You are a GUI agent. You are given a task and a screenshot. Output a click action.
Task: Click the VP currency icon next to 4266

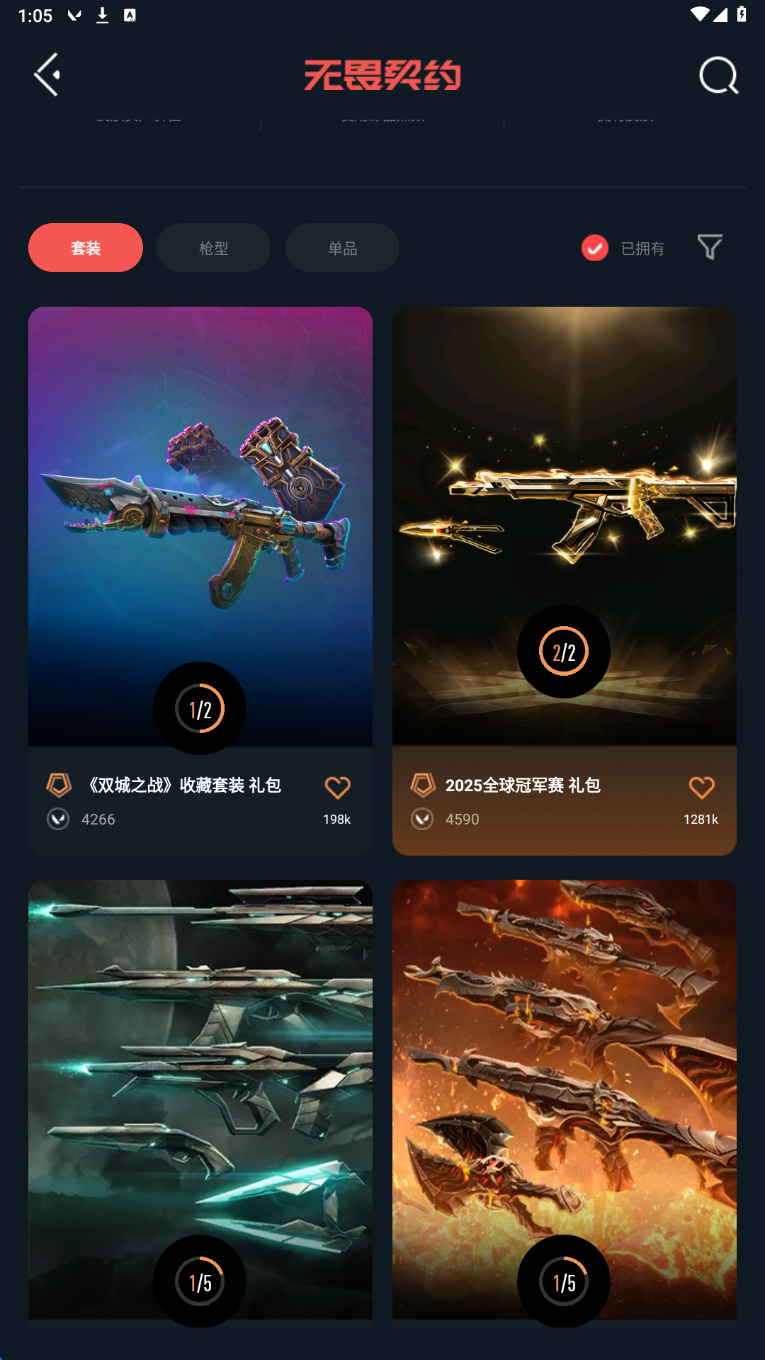click(58, 819)
